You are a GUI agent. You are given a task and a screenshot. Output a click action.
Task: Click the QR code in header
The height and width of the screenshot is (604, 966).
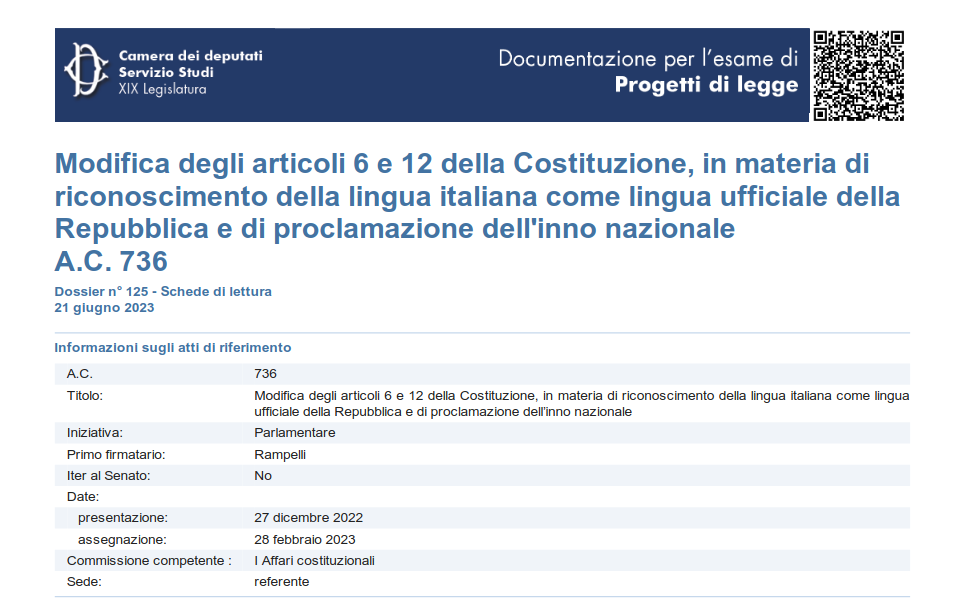pos(858,76)
